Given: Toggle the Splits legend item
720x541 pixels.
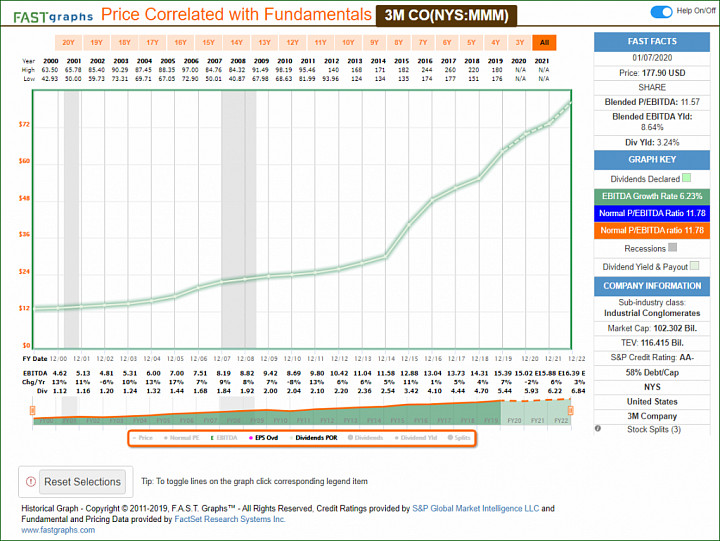Looking at the screenshot, I should [x=459, y=438].
